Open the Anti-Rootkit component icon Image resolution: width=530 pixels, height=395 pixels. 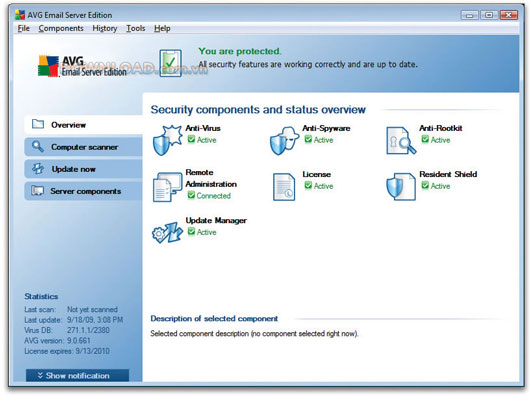tap(401, 141)
